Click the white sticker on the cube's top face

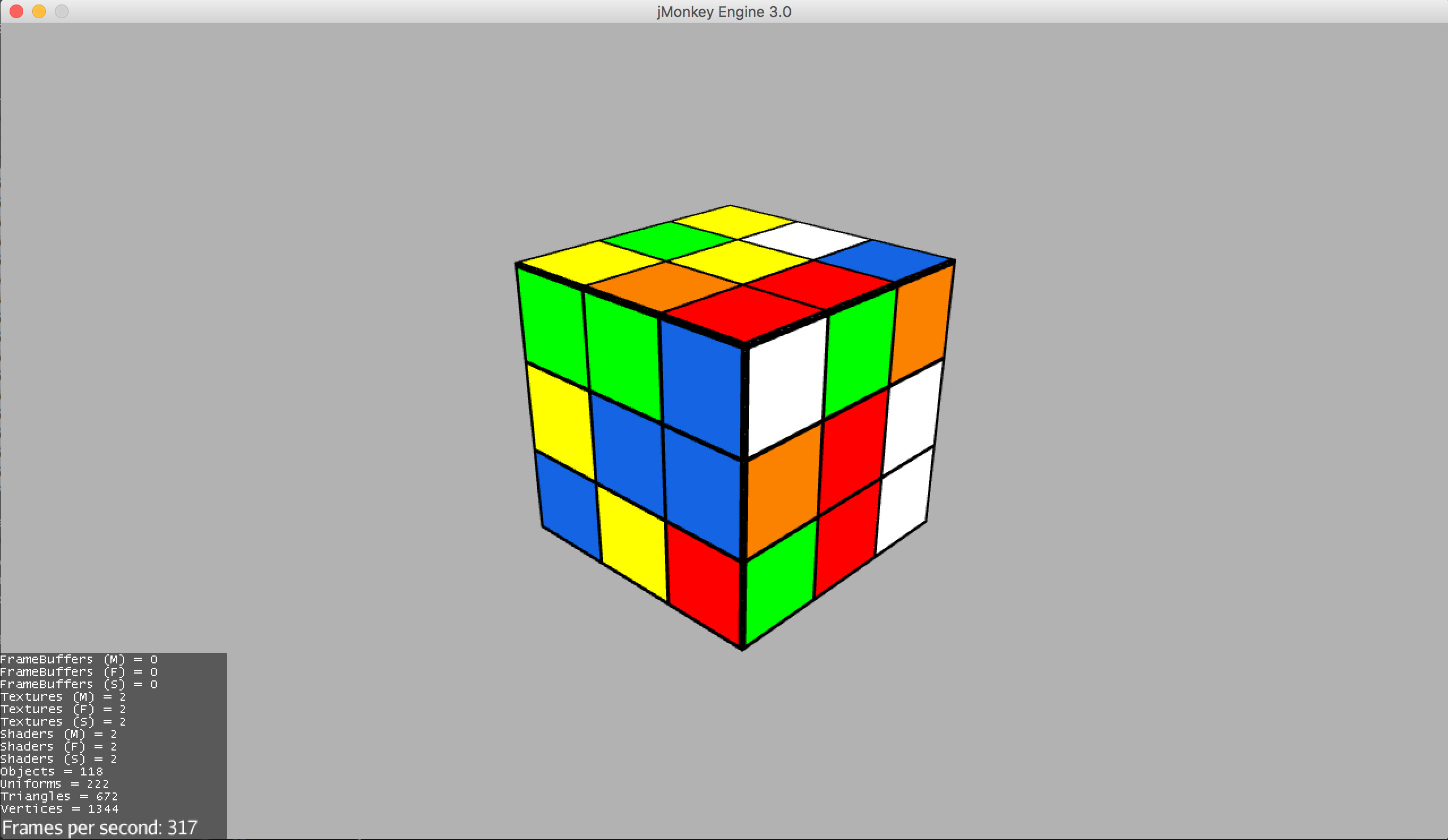(x=804, y=240)
